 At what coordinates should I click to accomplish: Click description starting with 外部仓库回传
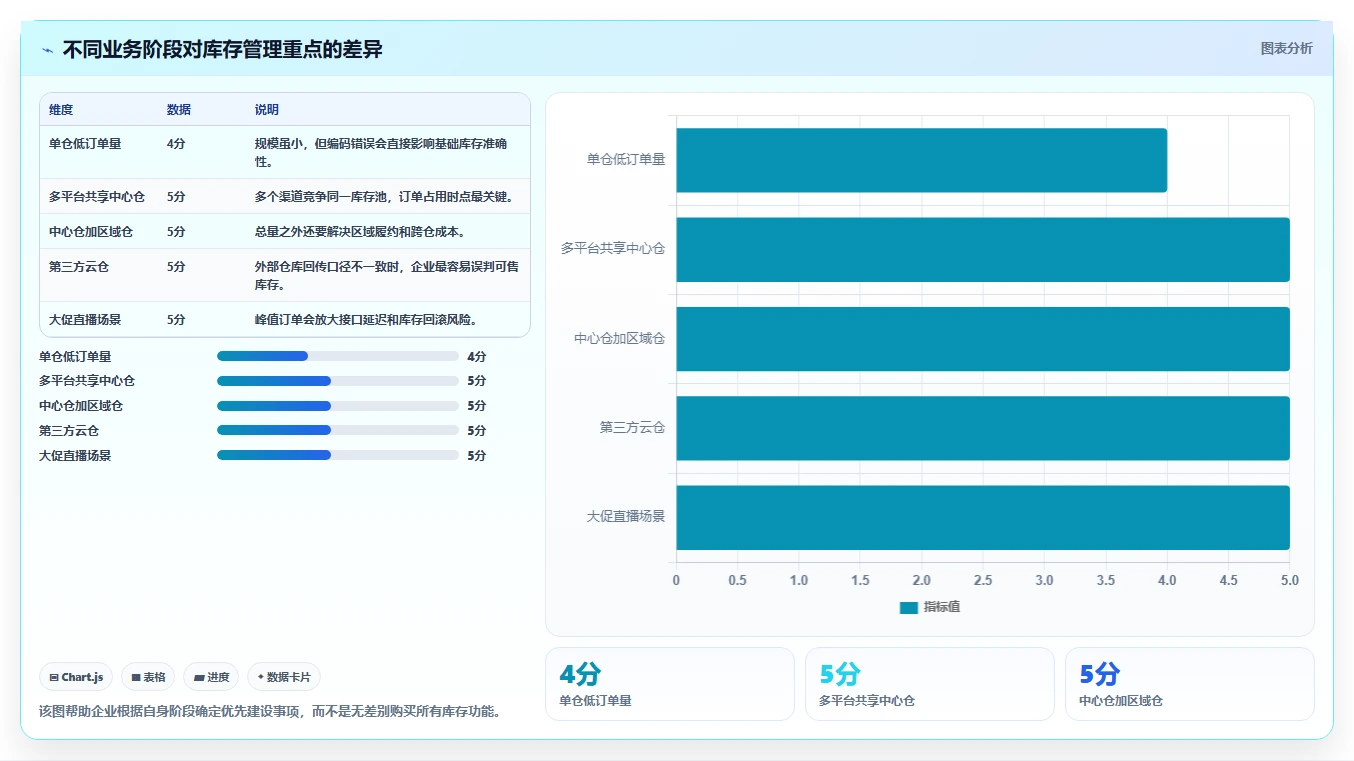click(x=386, y=276)
